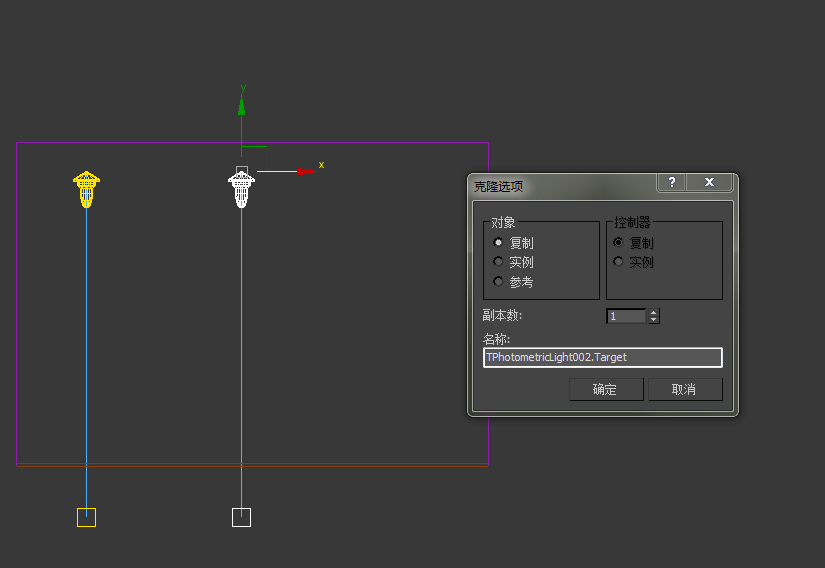Cancel clone with 取消 button

685,389
